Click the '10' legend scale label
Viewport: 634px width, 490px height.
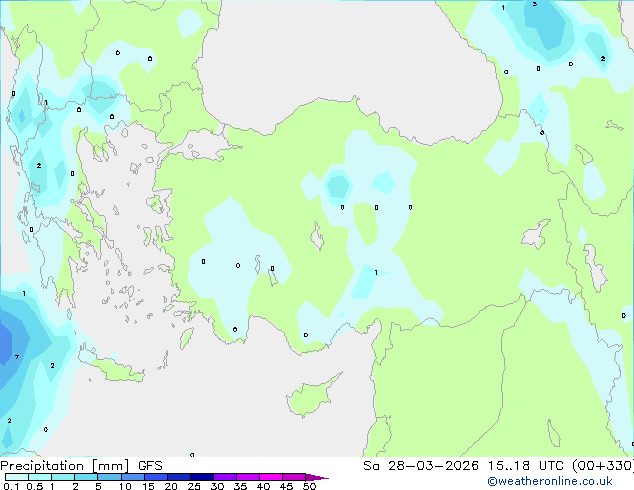(125, 486)
